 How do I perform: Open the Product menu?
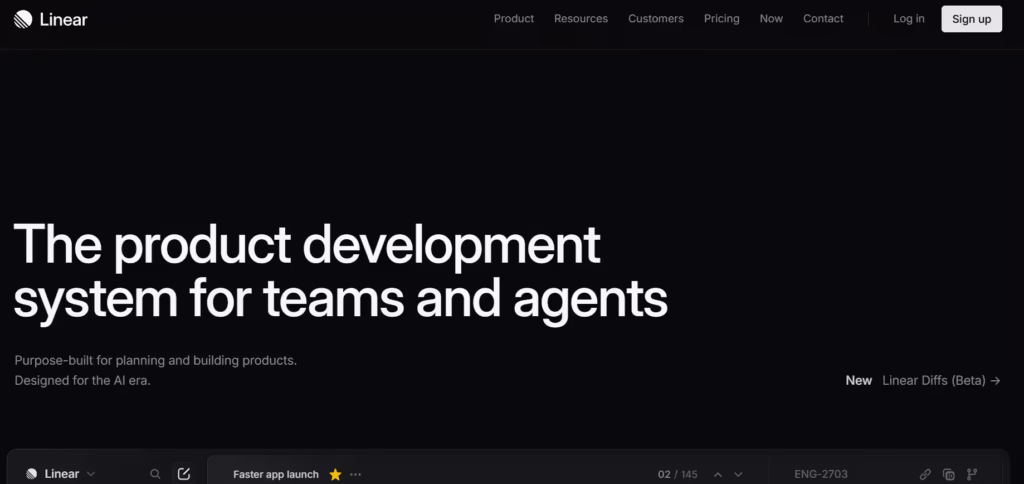click(x=513, y=19)
